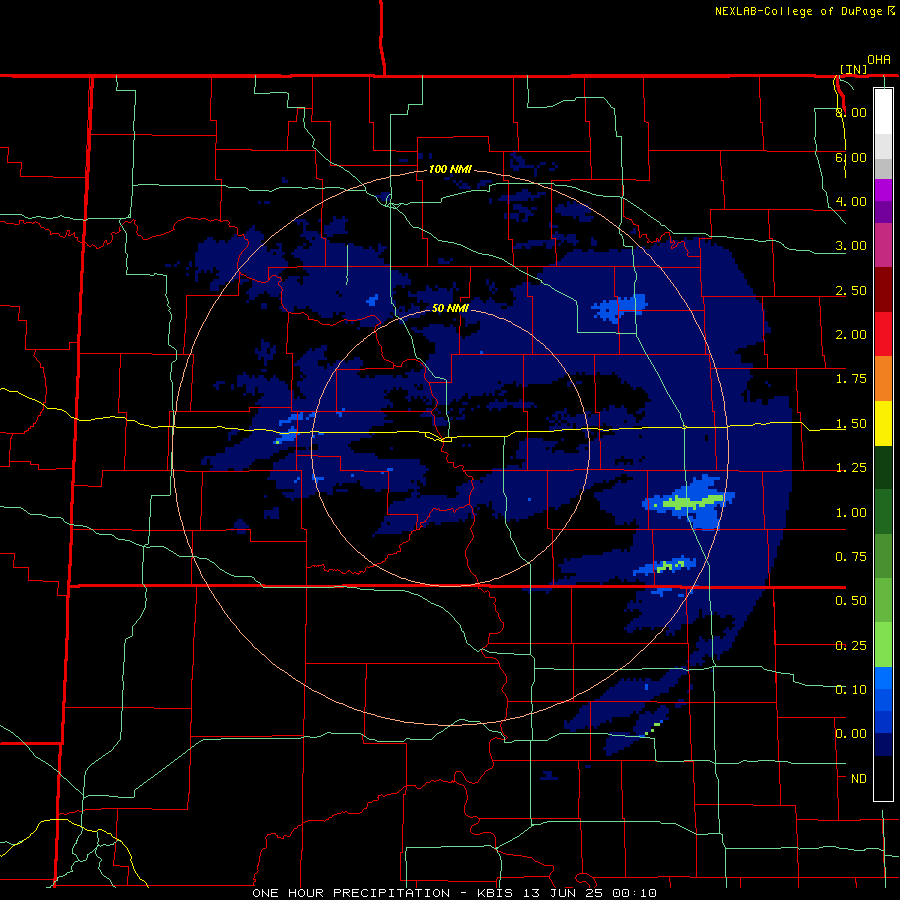This screenshot has width=900, height=900.
Task: Click the 0.75 legend value
Action: [851, 557]
